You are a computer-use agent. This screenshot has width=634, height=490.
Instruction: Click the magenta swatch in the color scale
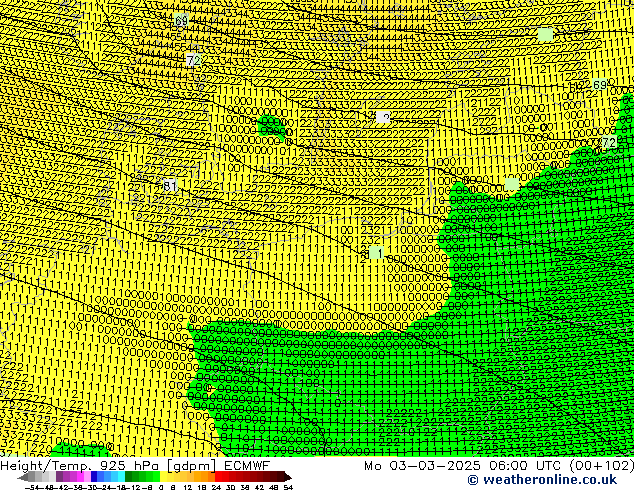80,477
